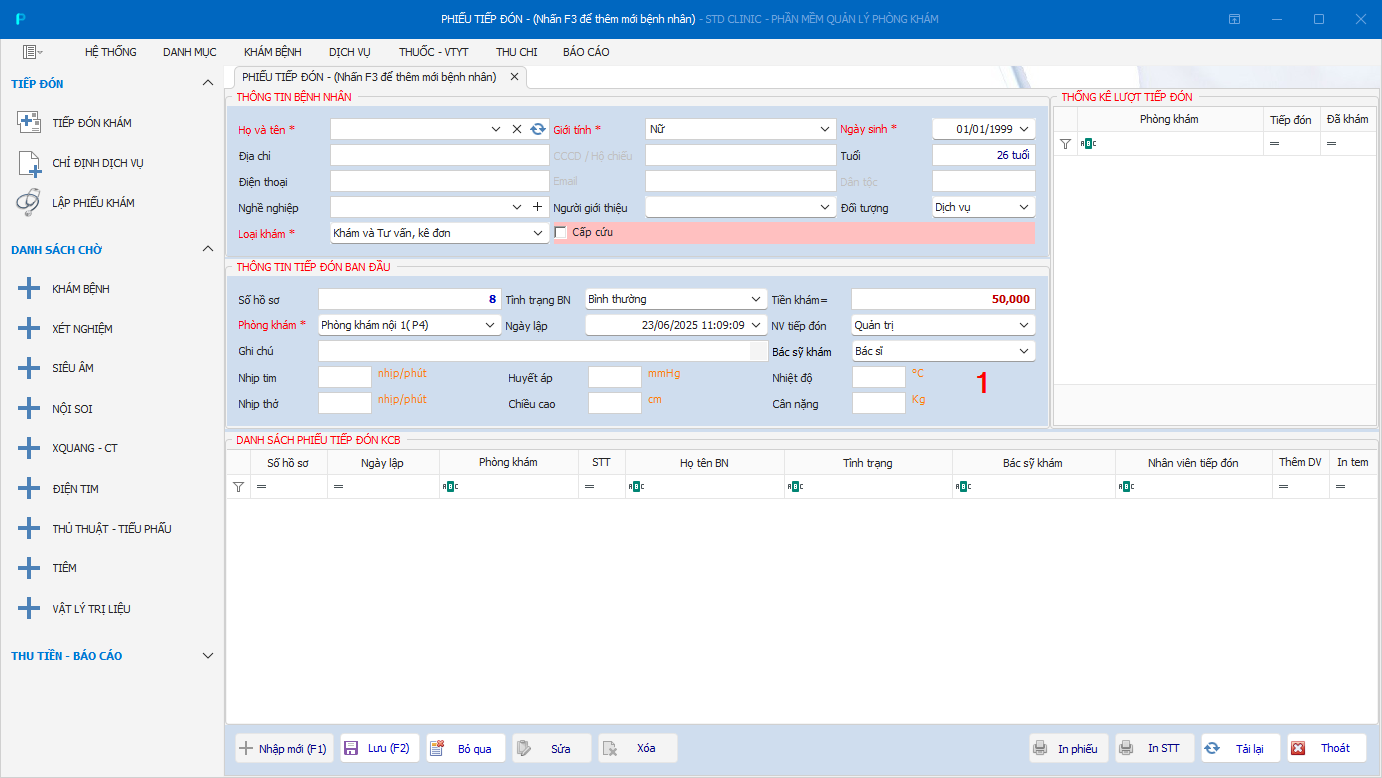Screen dimensions: 1382x778
Task: Click the Thoát exit button
Action: point(1327,748)
